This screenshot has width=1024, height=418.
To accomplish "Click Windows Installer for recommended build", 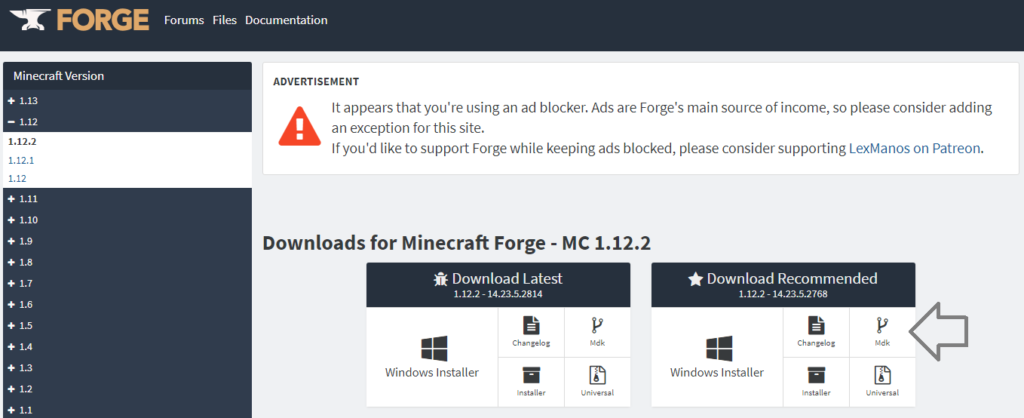I will [717, 357].
